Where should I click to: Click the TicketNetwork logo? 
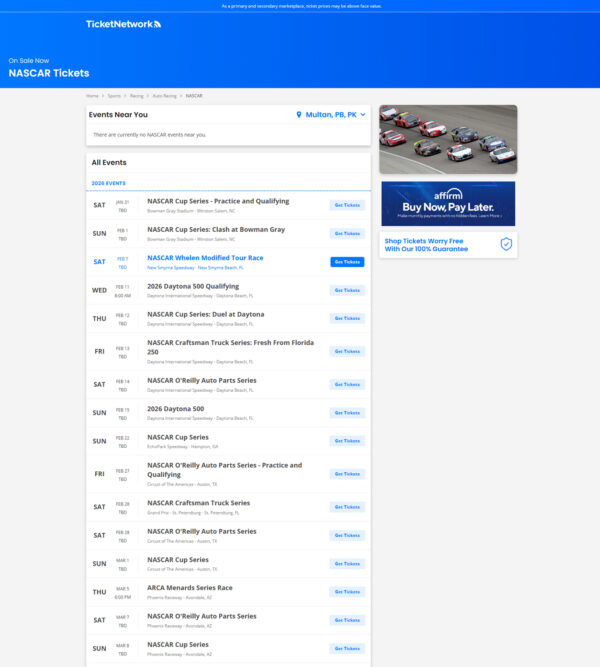[123, 24]
